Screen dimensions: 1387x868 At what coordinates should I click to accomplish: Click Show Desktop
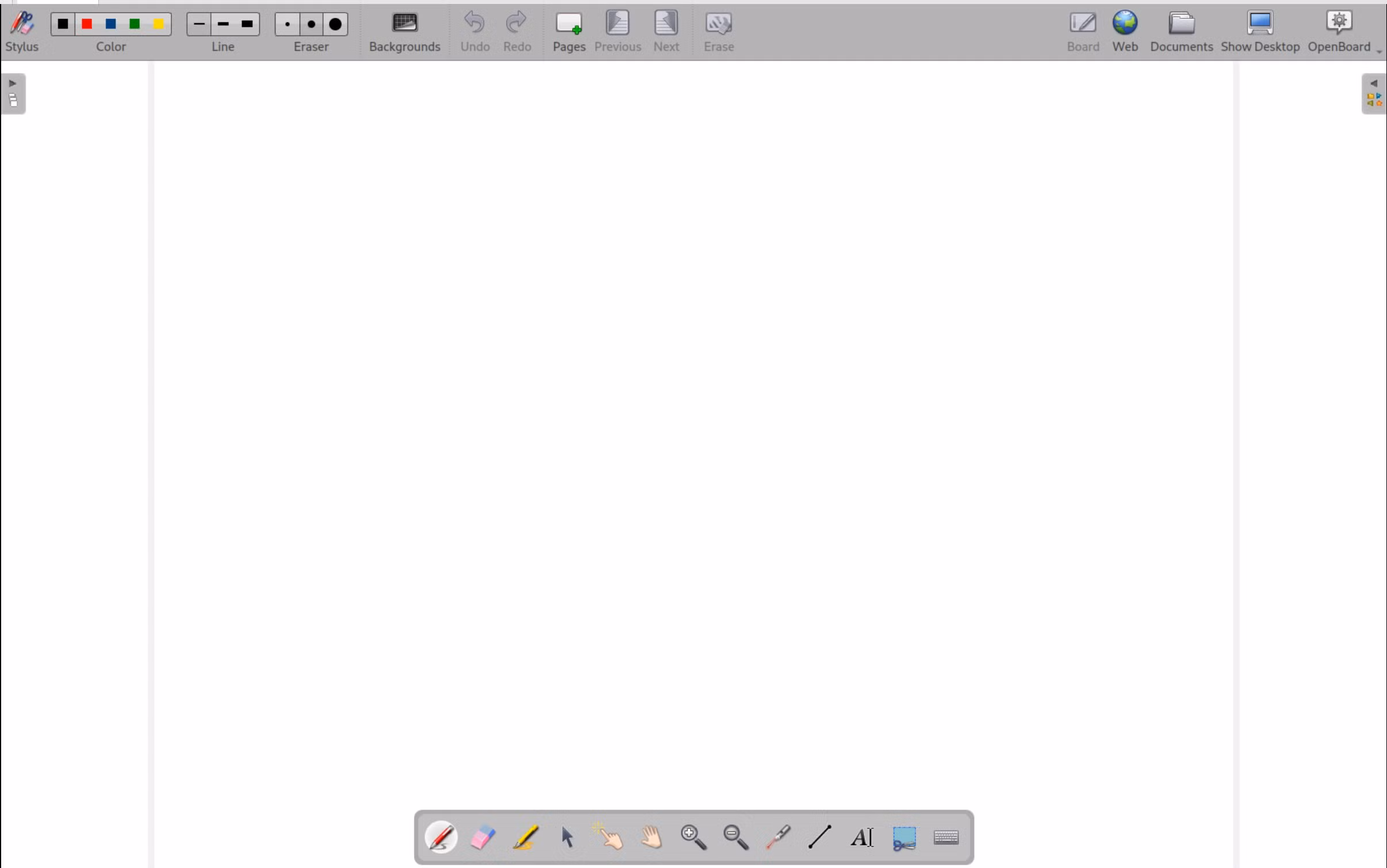(1260, 32)
